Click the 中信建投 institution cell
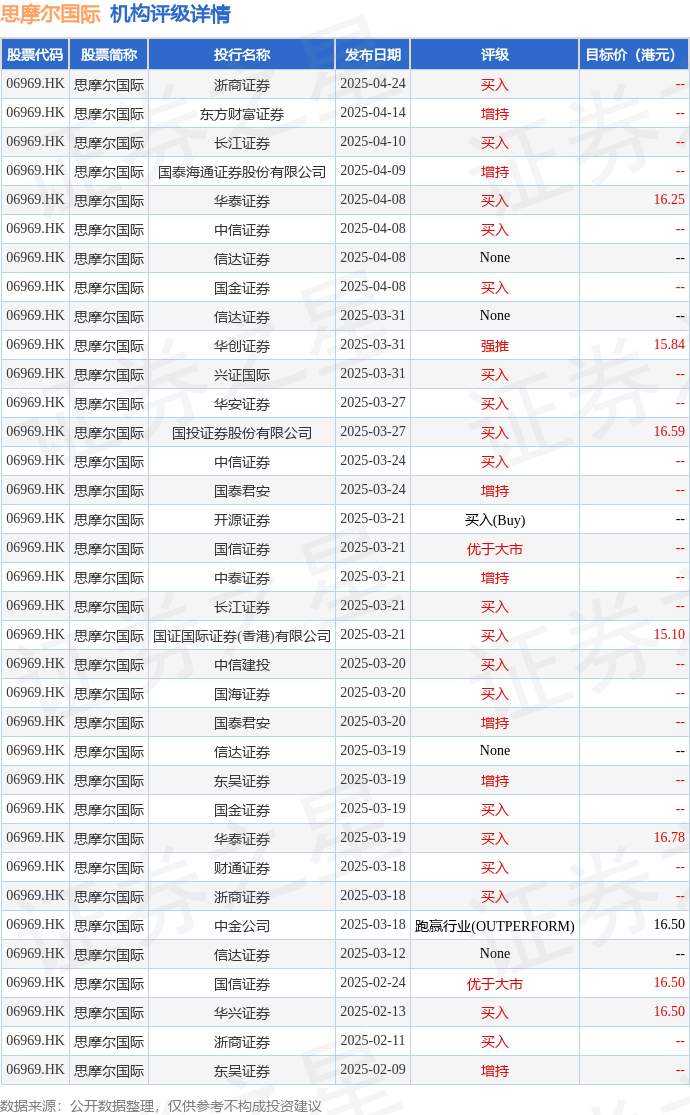The image size is (690, 1115). click(242, 665)
